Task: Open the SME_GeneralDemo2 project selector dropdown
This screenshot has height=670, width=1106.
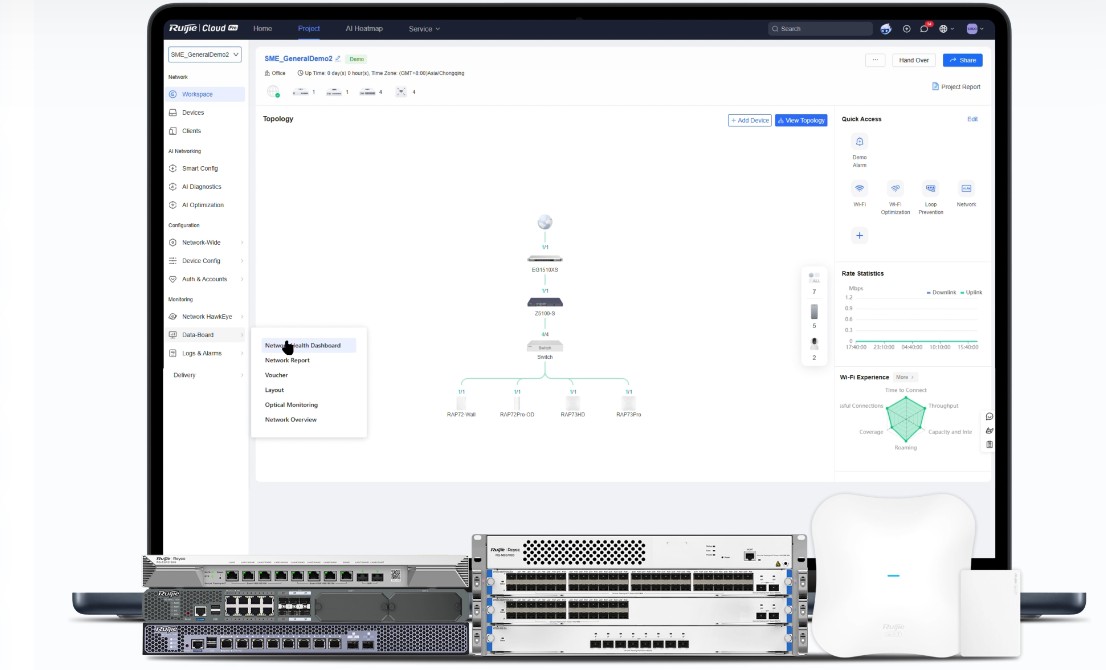Action: pos(205,54)
